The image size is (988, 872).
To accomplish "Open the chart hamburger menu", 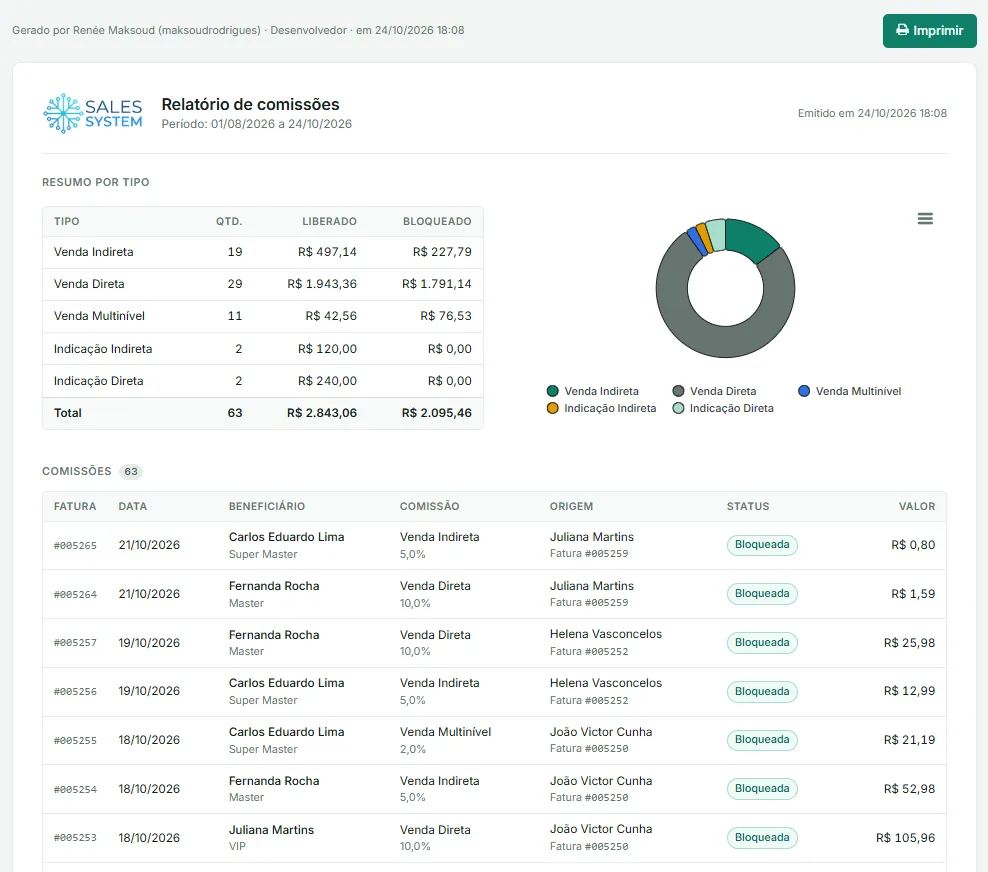I will pyautogui.click(x=925, y=219).
